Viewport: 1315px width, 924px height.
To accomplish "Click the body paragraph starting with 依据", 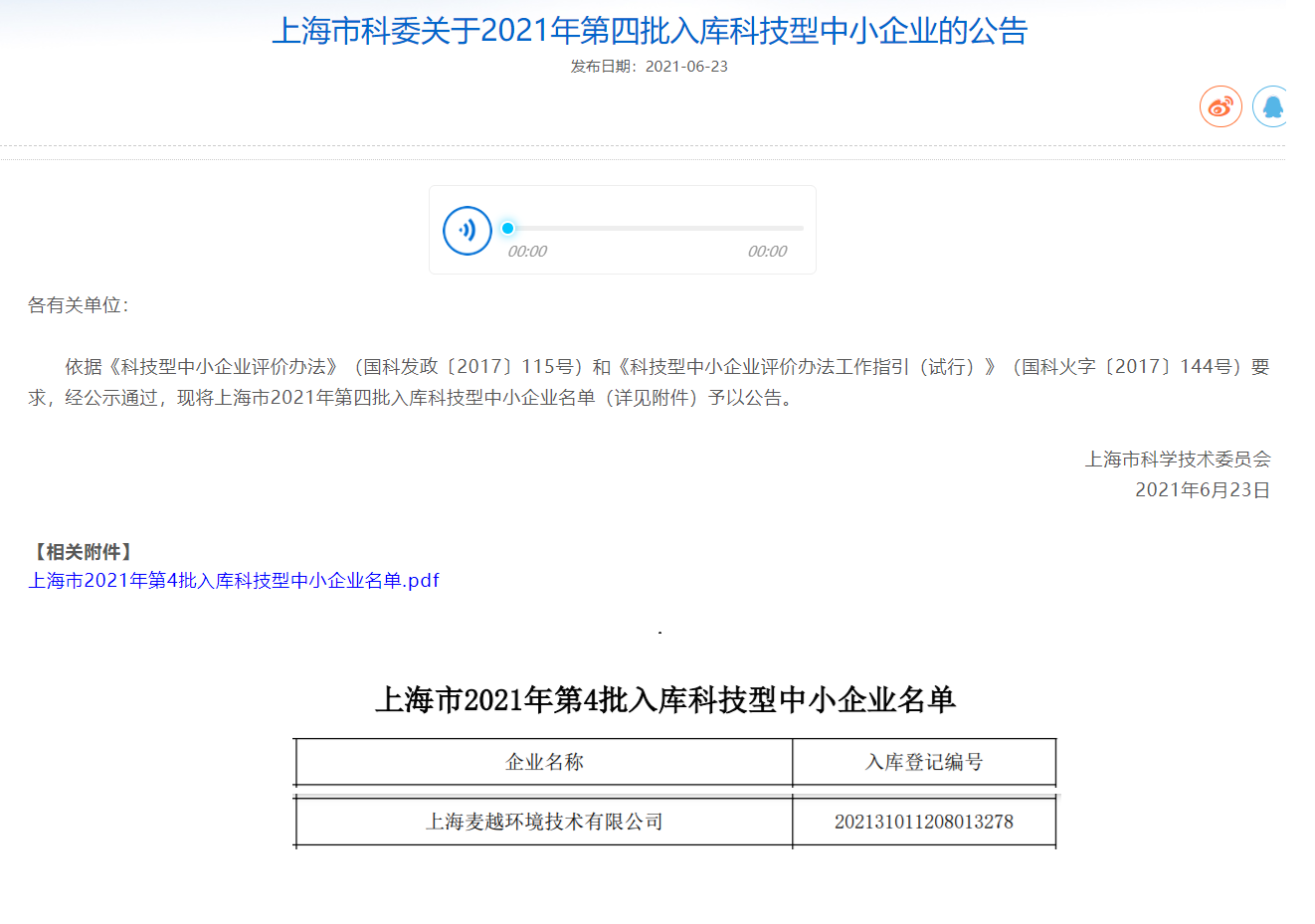I will (x=649, y=382).
